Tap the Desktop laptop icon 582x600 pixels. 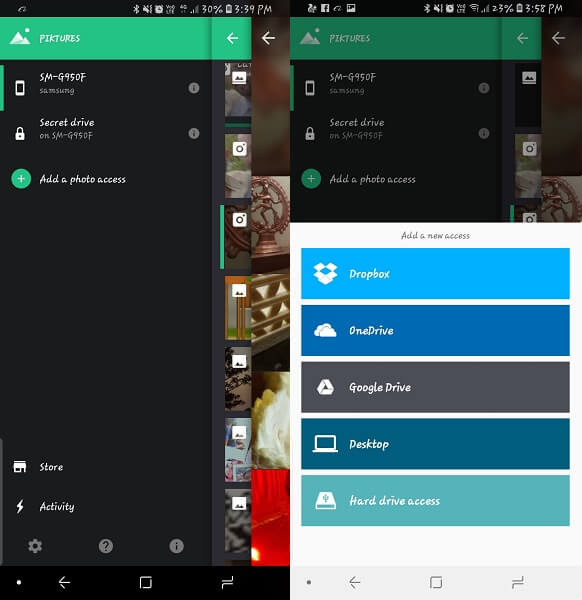point(325,444)
